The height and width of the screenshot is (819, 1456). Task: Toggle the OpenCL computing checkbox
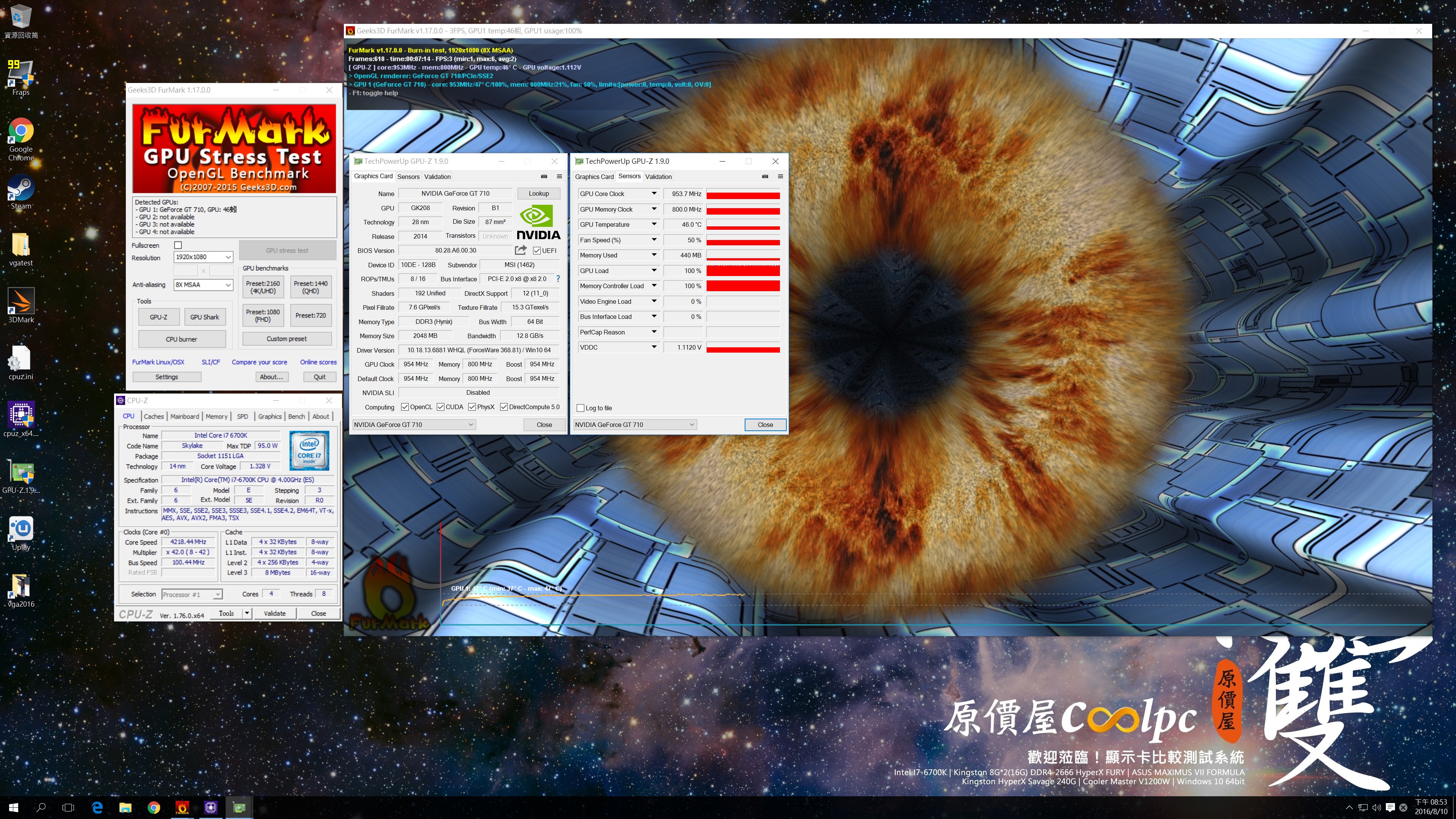(405, 407)
